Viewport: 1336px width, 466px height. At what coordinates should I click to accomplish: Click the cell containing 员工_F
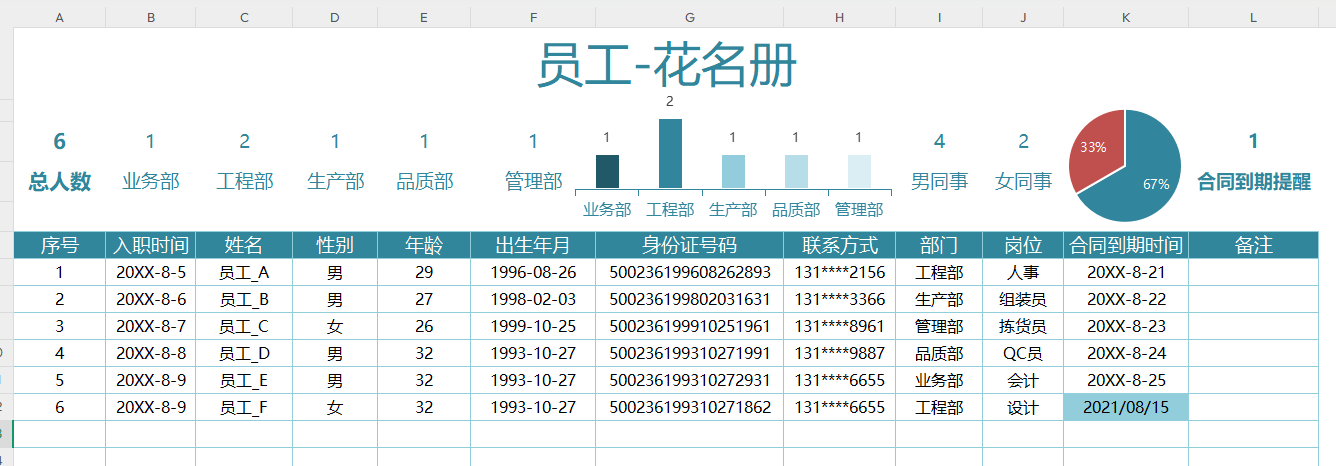click(x=244, y=407)
